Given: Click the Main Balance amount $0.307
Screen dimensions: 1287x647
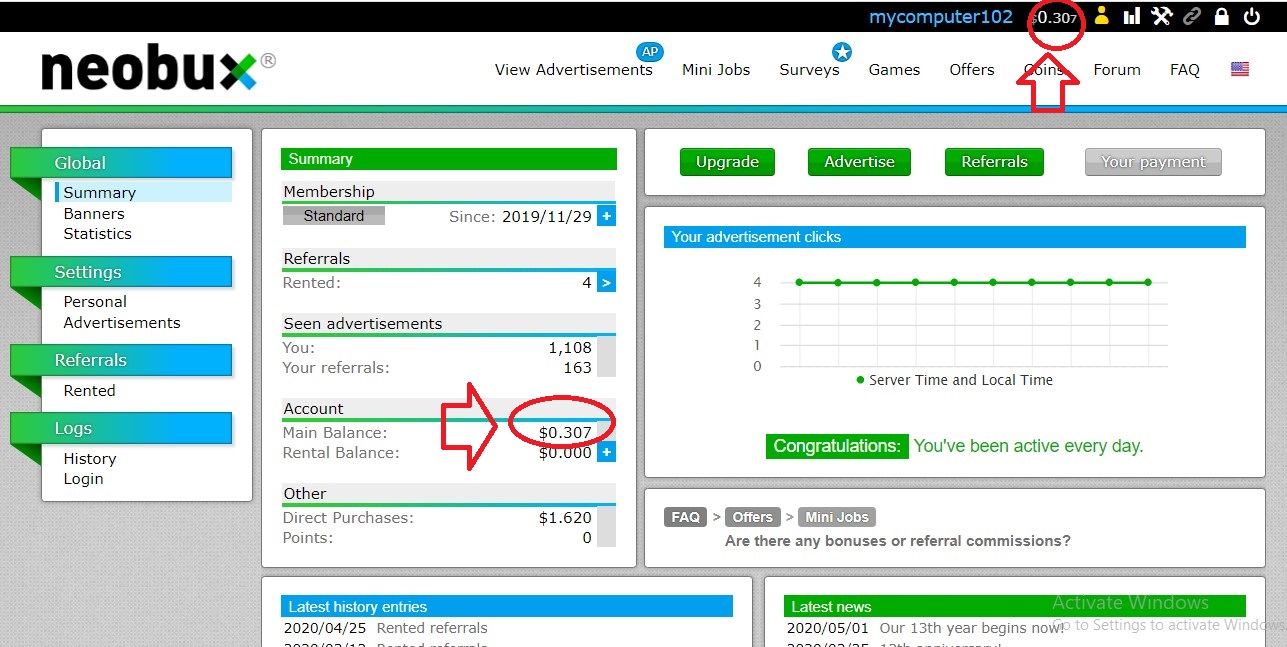Looking at the screenshot, I should click(565, 433).
